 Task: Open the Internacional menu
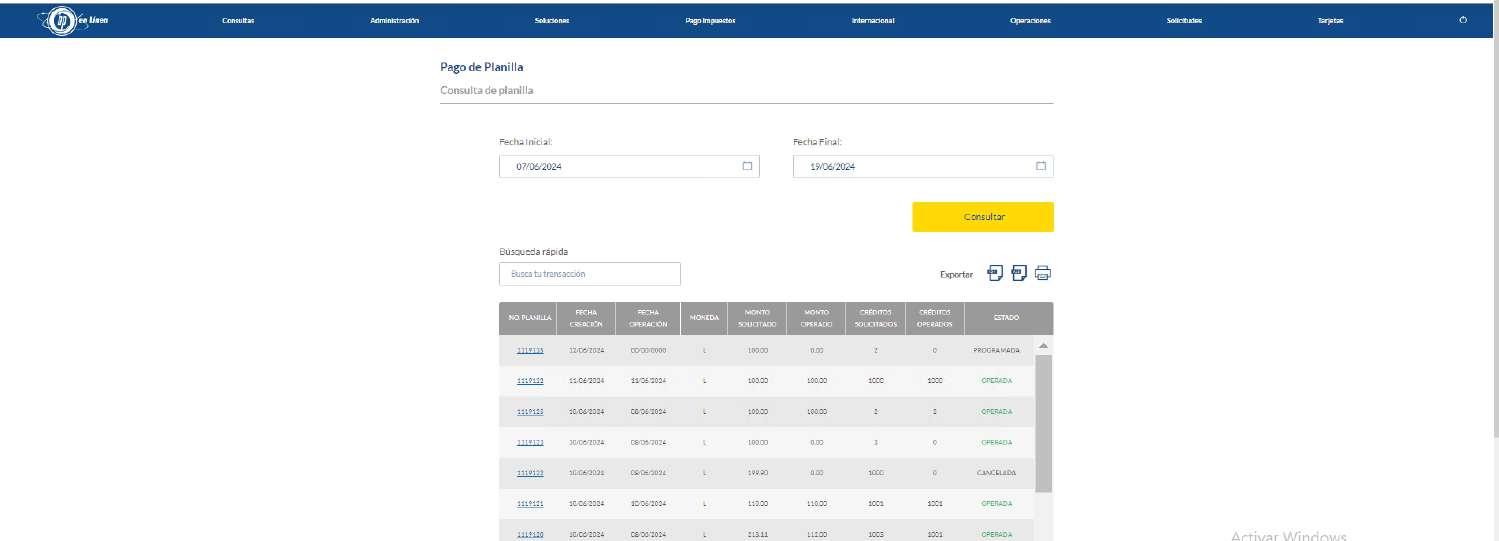[x=873, y=21]
